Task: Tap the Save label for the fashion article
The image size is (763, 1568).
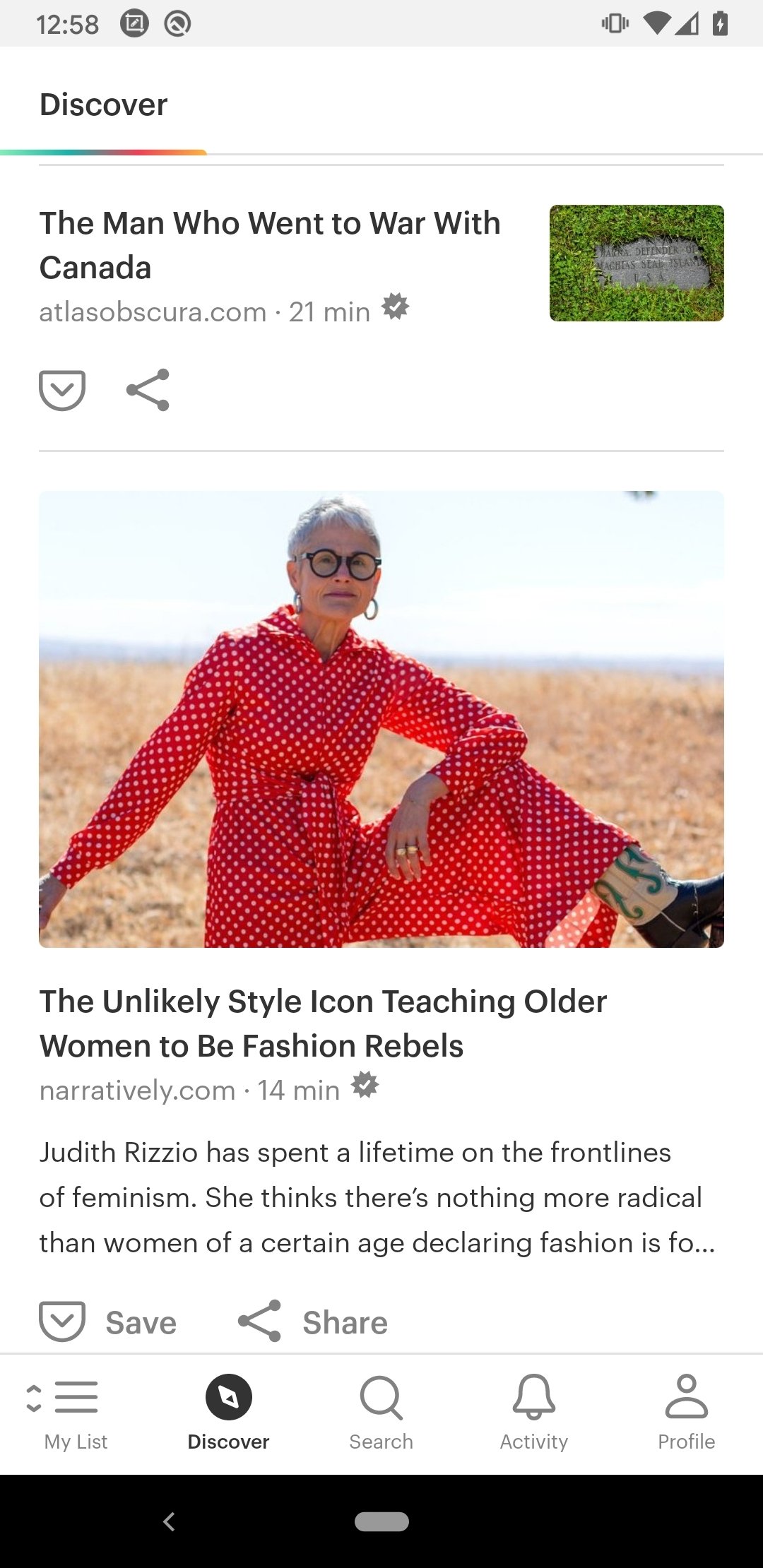Action: [x=141, y=1323]
